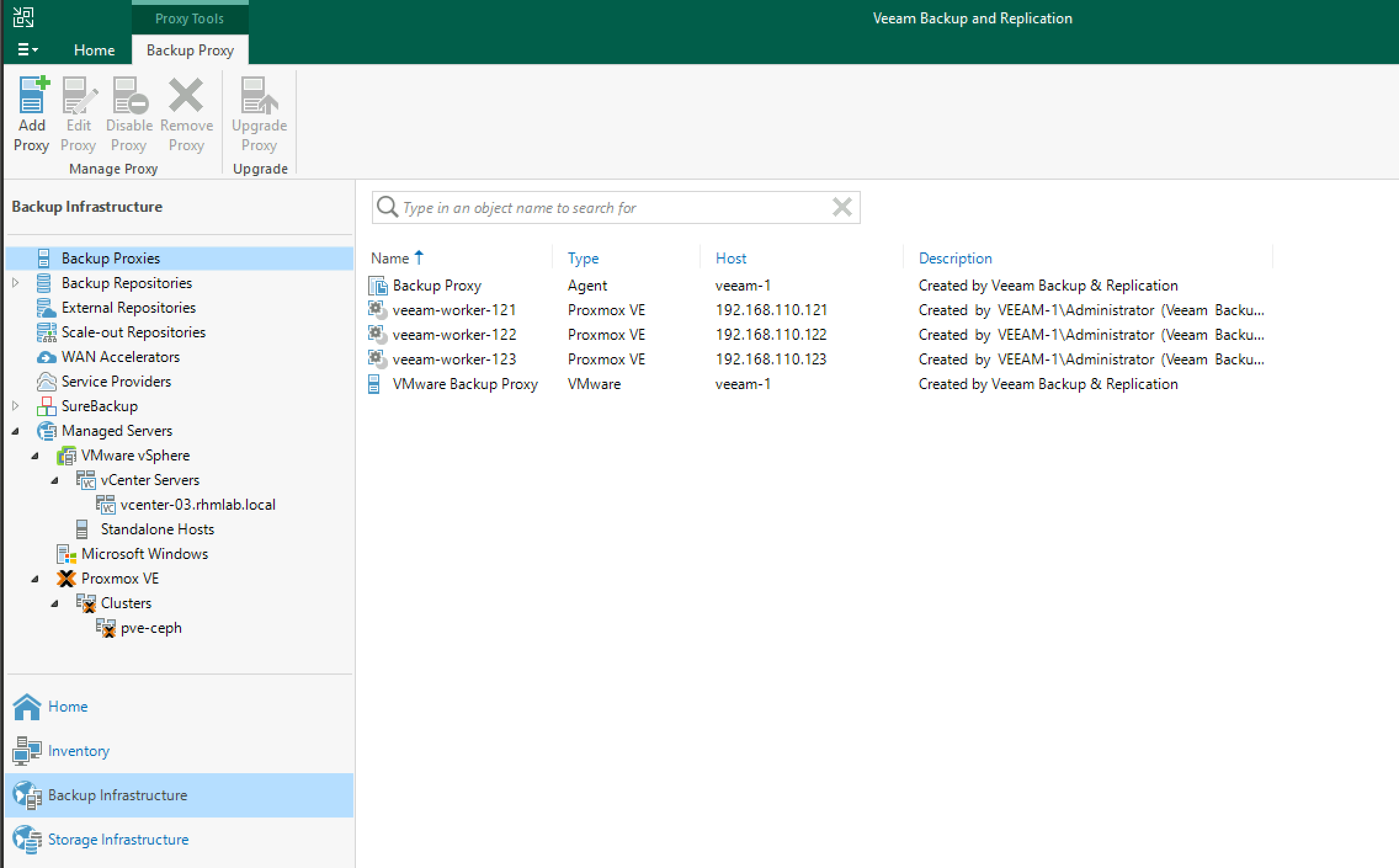This screenshot has height=868, width=1399.
Task: Click the Scale-out Repositories tree icon
Action: (x=46, y=332)
